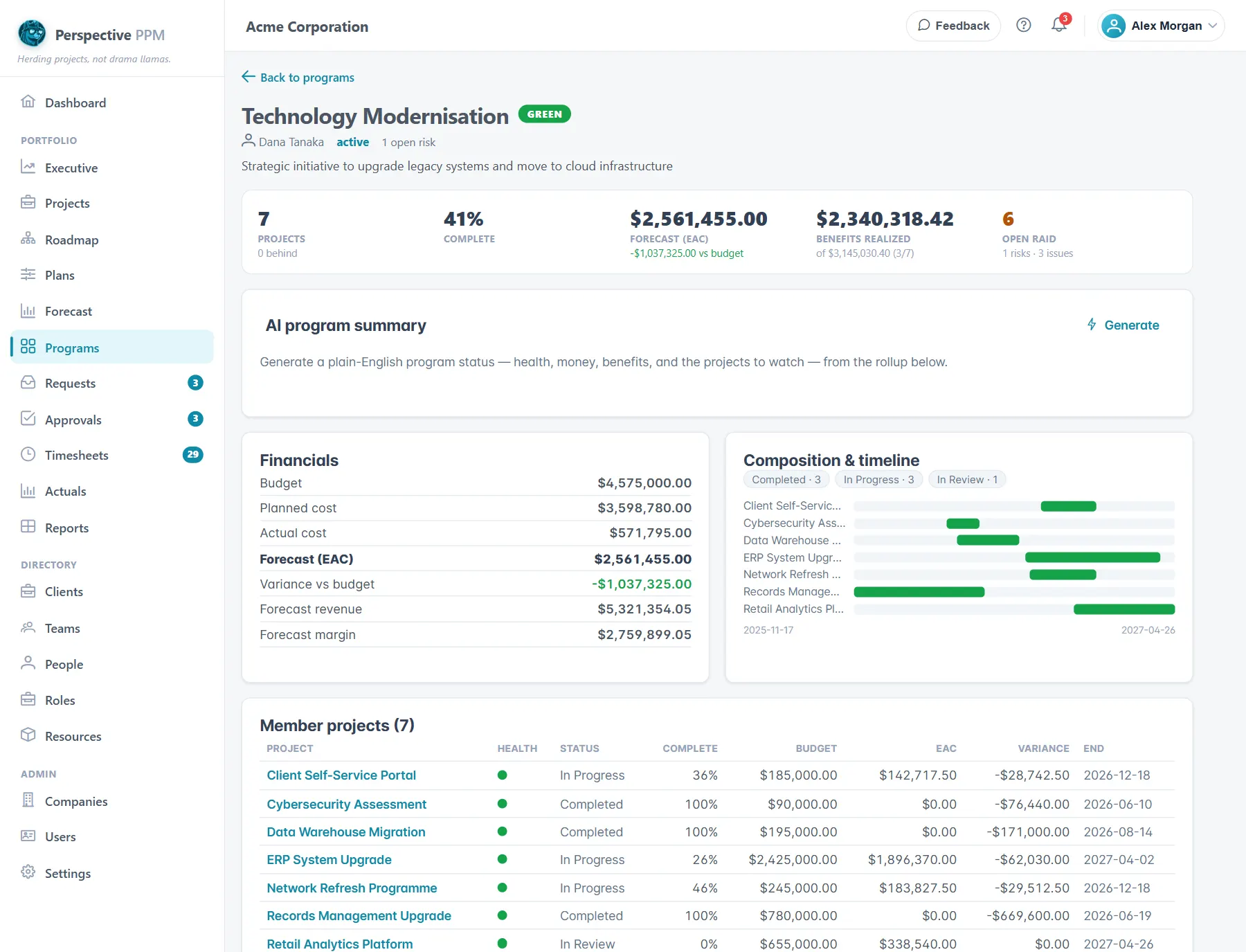1246x952 pixels.
Task: Open the Data Warehouse Migration project
Action: click(x=346, y=832)
